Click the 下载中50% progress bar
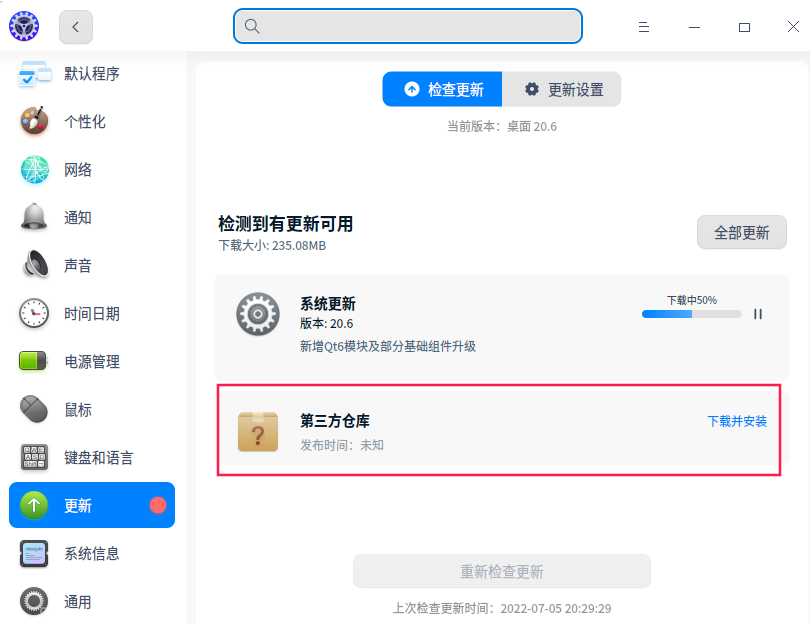810x624 pixels. pyautogui.click(x=692, y=314)
